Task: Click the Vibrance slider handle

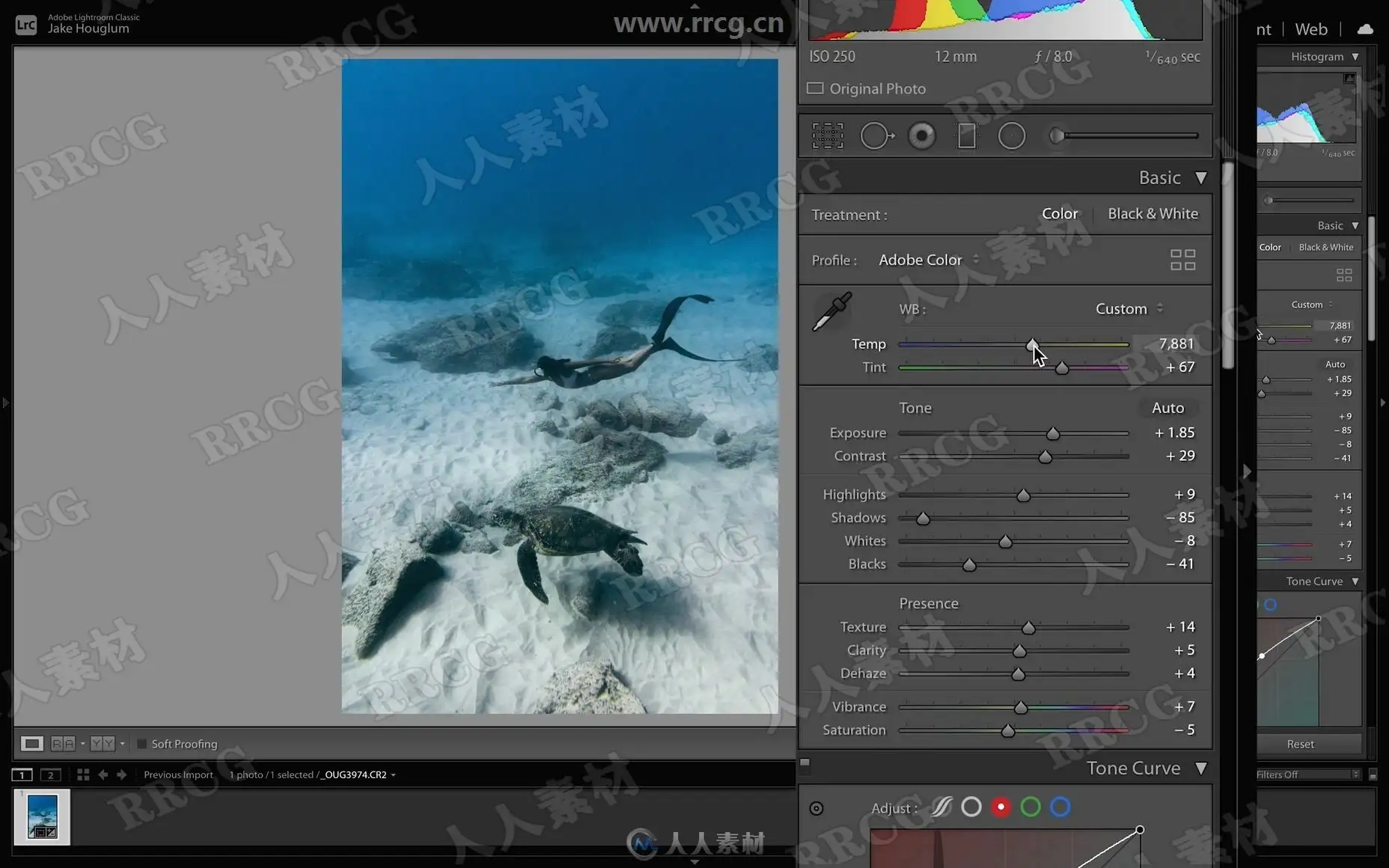Action: click(1021, 707)
